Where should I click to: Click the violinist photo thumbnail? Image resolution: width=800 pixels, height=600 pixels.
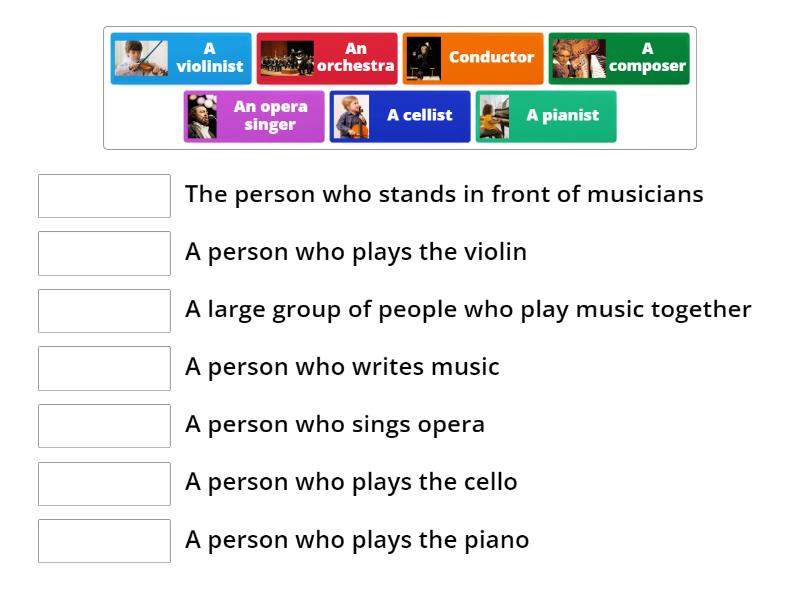click(x=140, y=58)
